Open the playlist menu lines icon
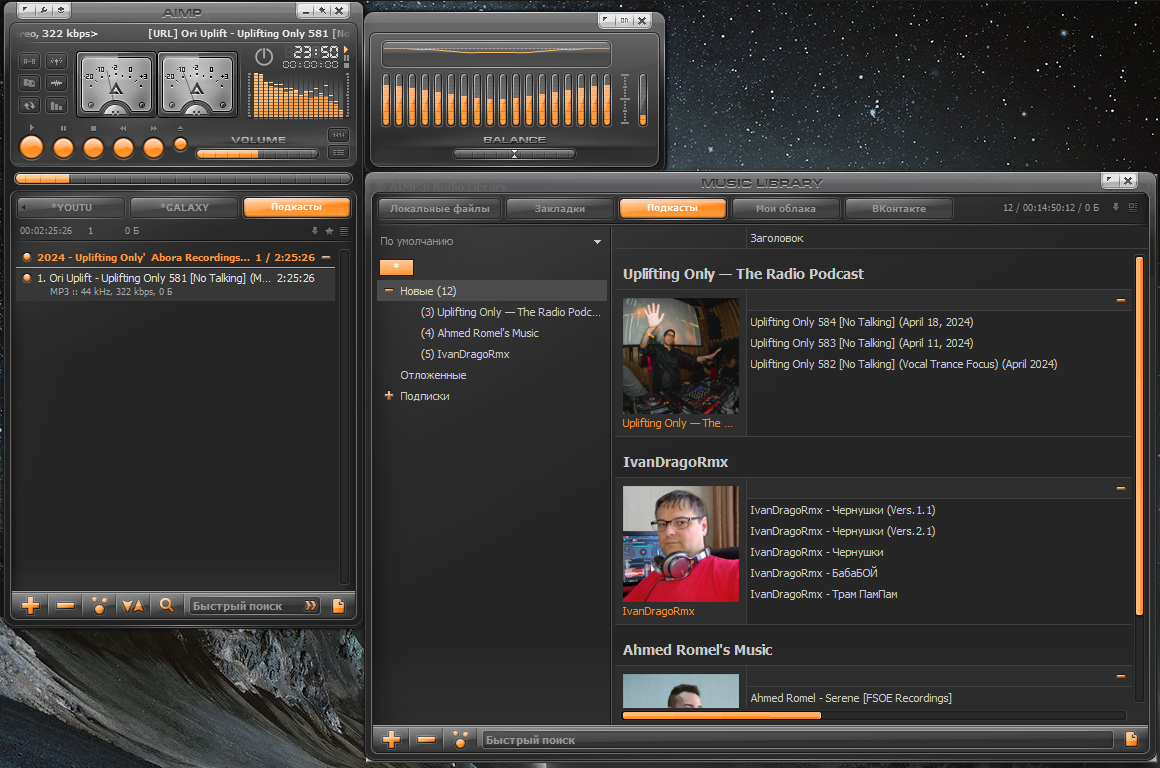This screenshot has width=1160, height=768. [344, 231]
